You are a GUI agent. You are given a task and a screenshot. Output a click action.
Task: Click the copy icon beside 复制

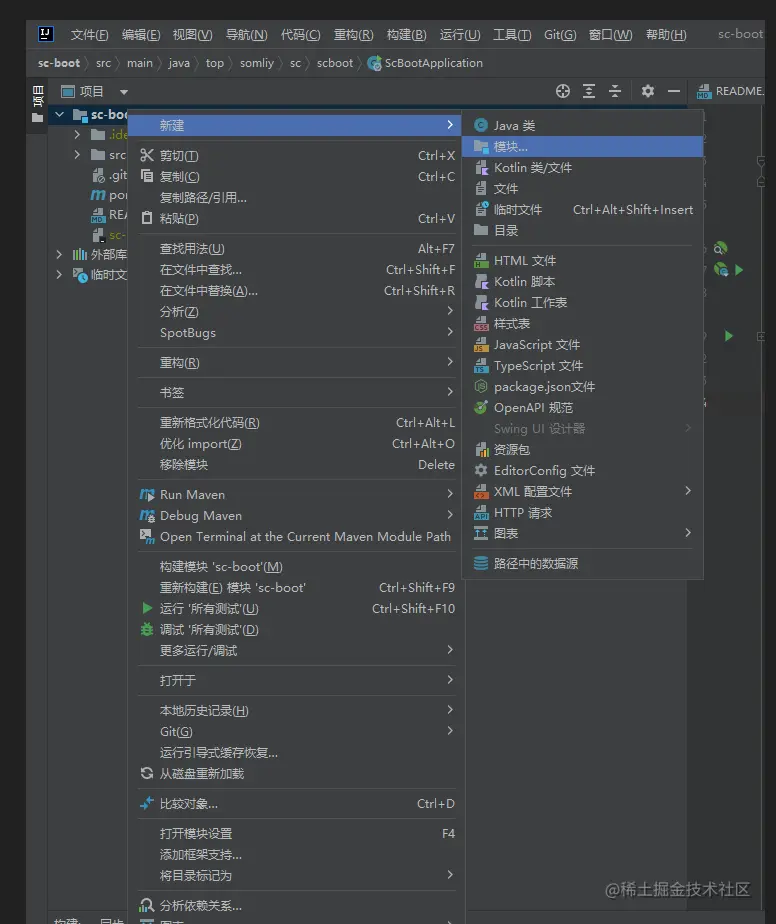click(147, 176)
